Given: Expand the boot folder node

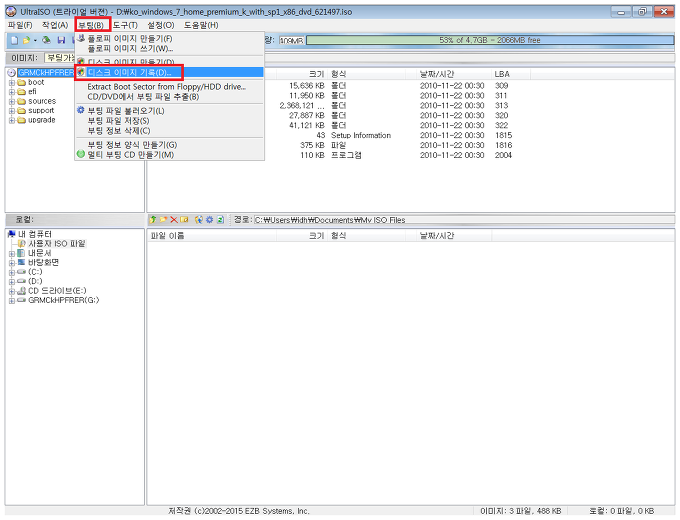Looking at the screenshot, I should click(x=12, y=82).
